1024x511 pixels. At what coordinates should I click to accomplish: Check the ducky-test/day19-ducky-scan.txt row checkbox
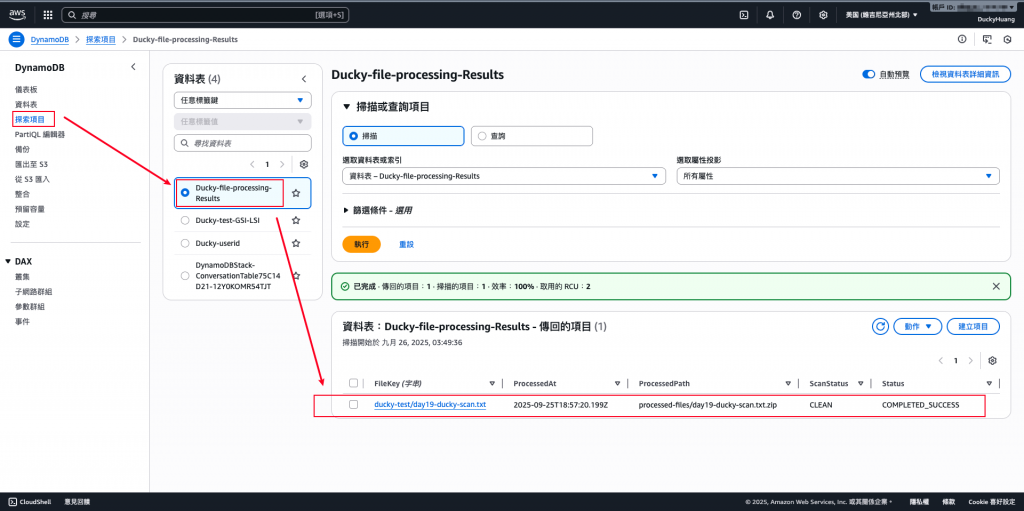point(353,404)
